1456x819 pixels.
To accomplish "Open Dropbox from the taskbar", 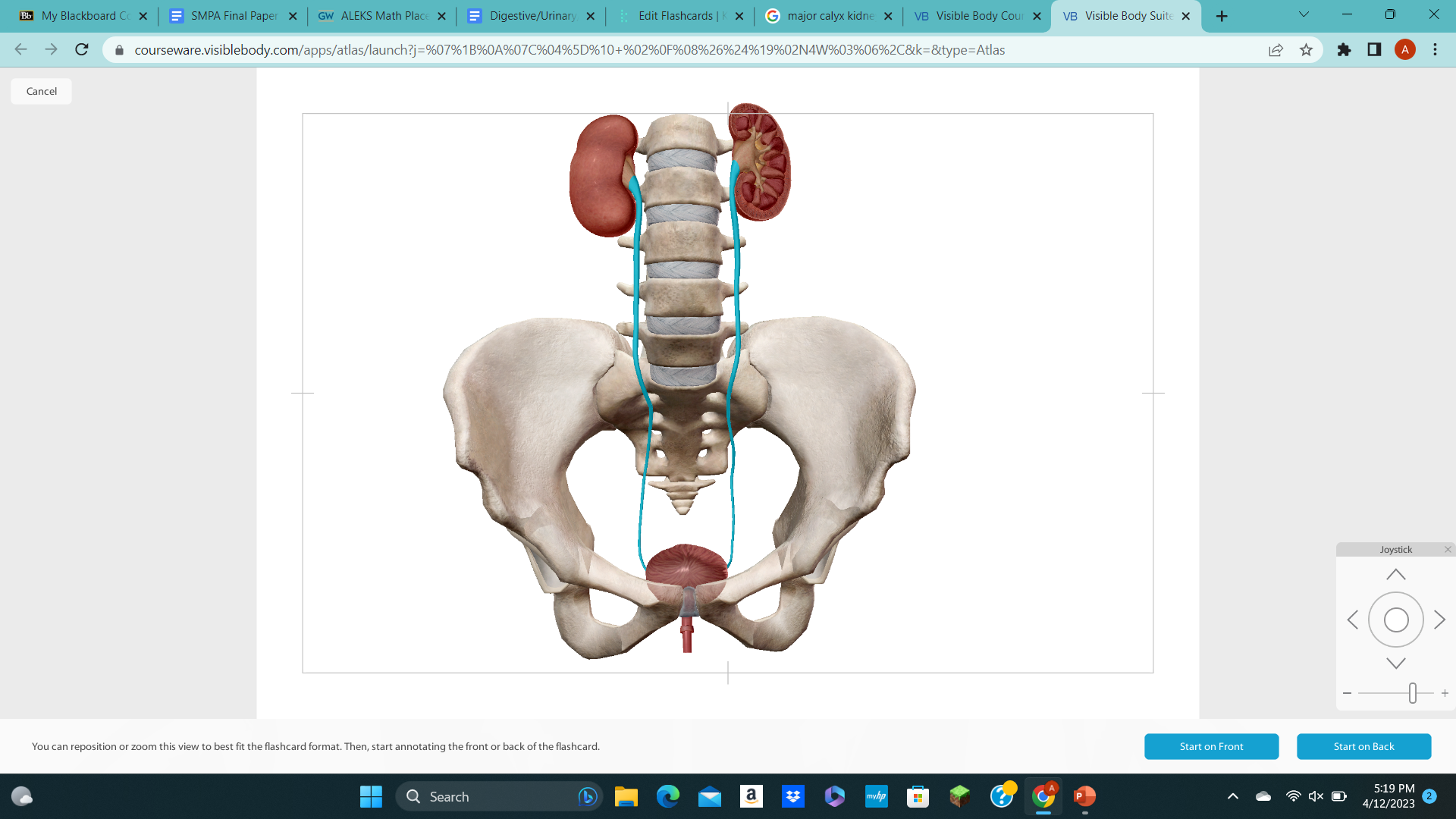I will (x=793, y=796).
